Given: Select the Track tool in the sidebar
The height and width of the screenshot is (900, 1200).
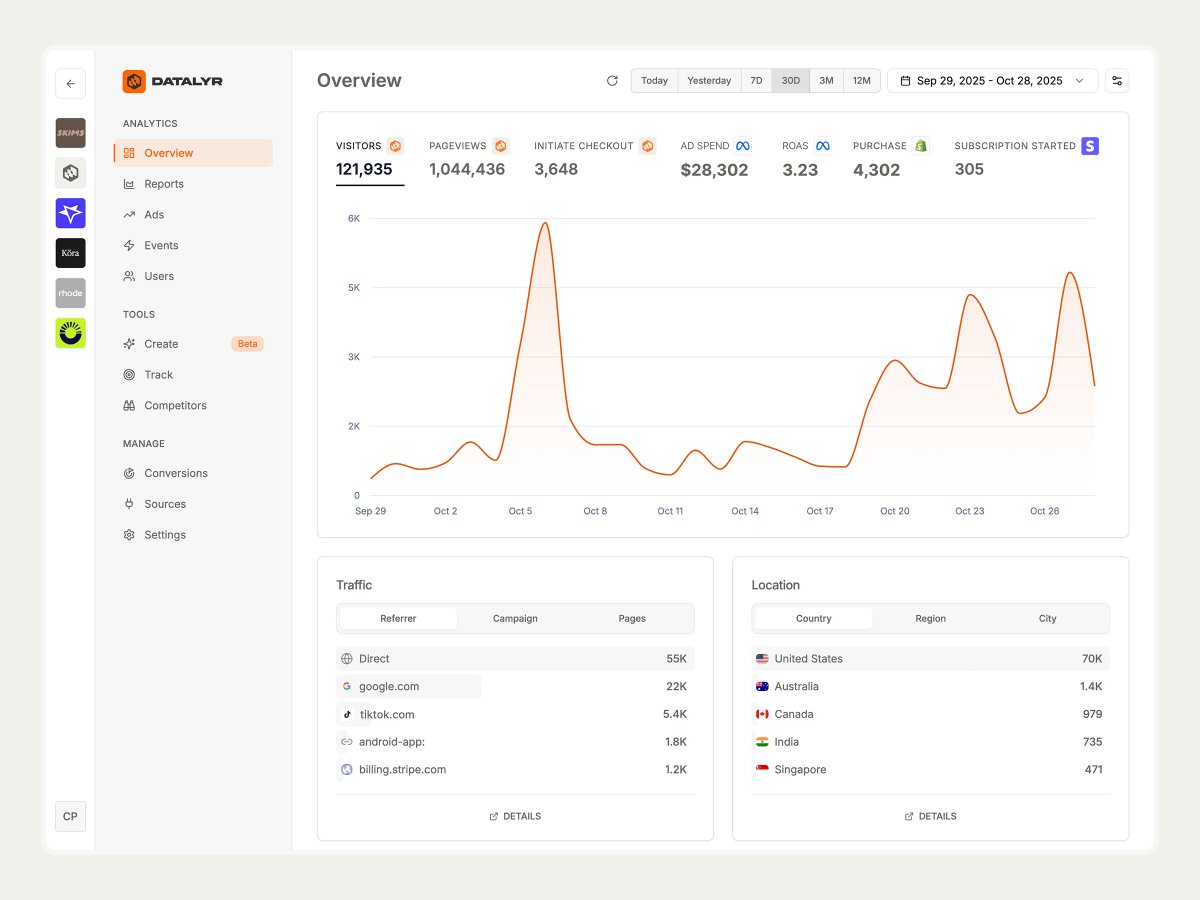Looking at the screenshot, I should tap(159, 374).
